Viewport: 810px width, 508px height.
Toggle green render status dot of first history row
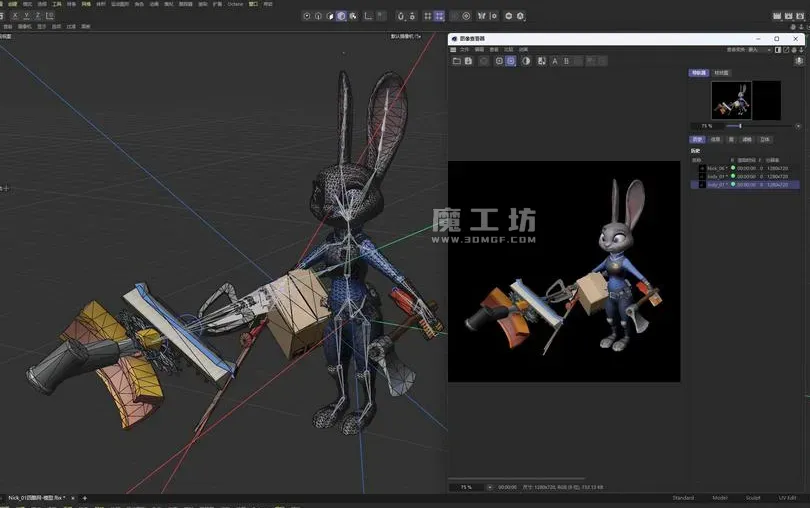[x=733, y=167]
